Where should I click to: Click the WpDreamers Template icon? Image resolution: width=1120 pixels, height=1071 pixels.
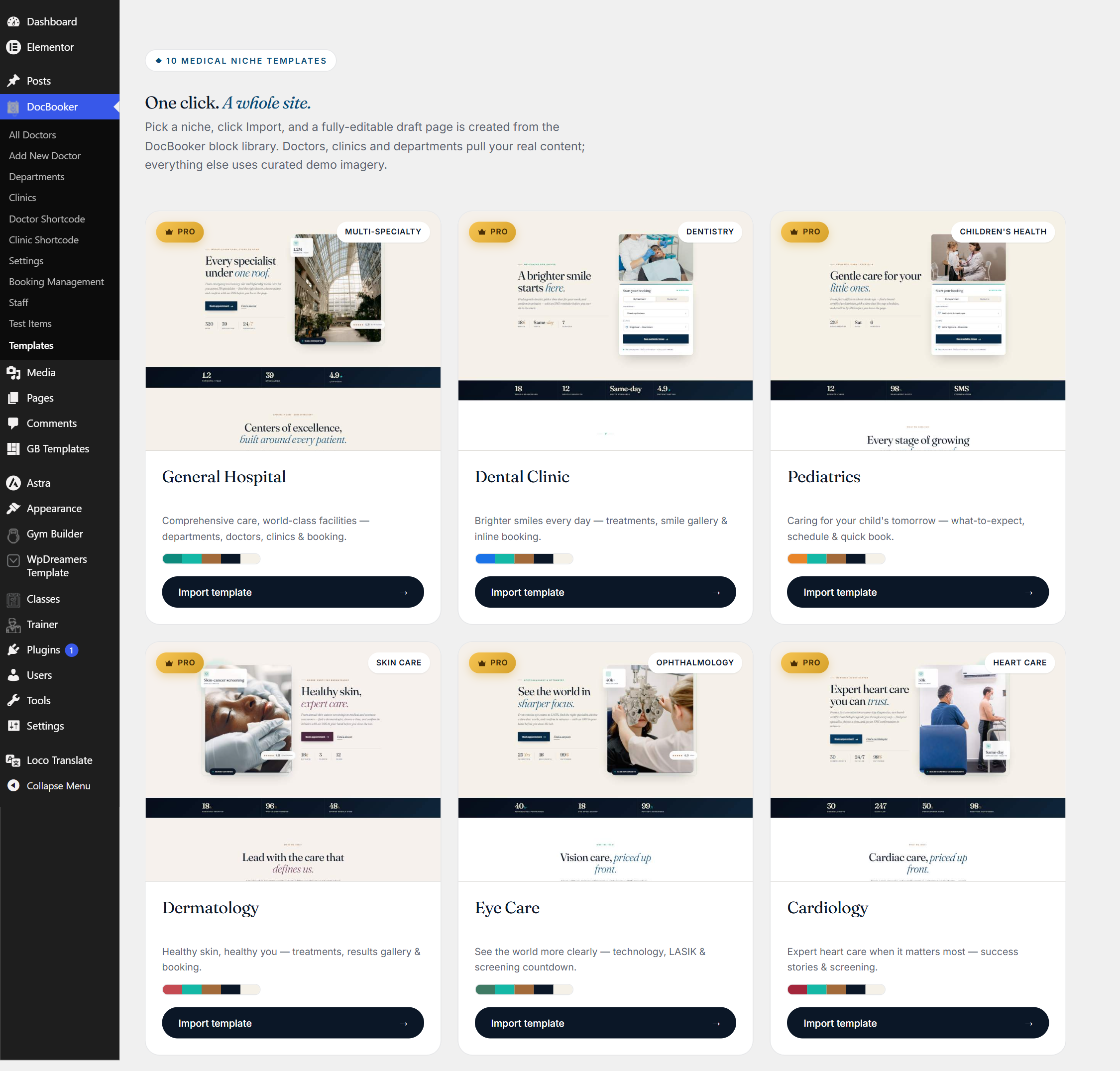point(13,560)
